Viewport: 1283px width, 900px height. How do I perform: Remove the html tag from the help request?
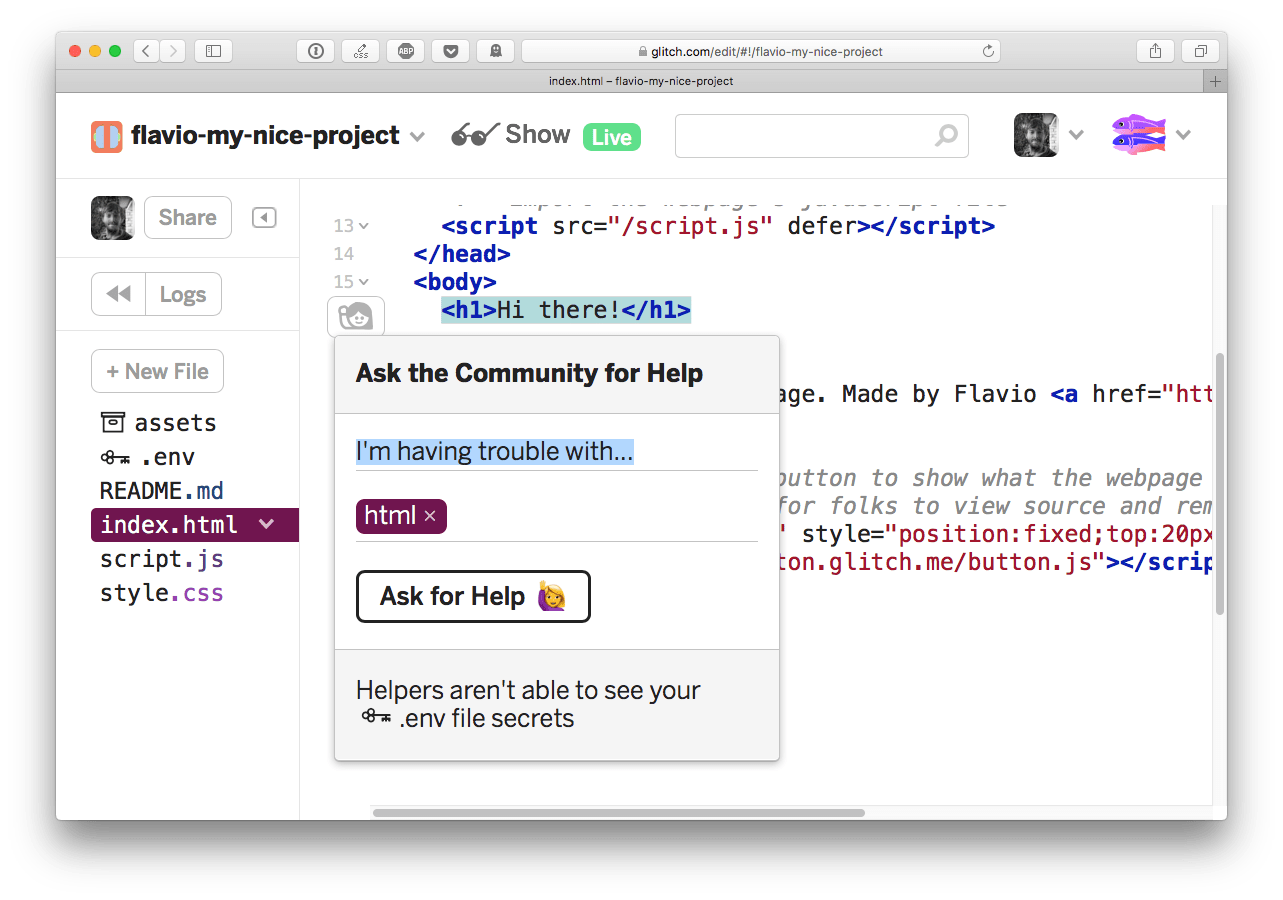[x=430, y=516]
